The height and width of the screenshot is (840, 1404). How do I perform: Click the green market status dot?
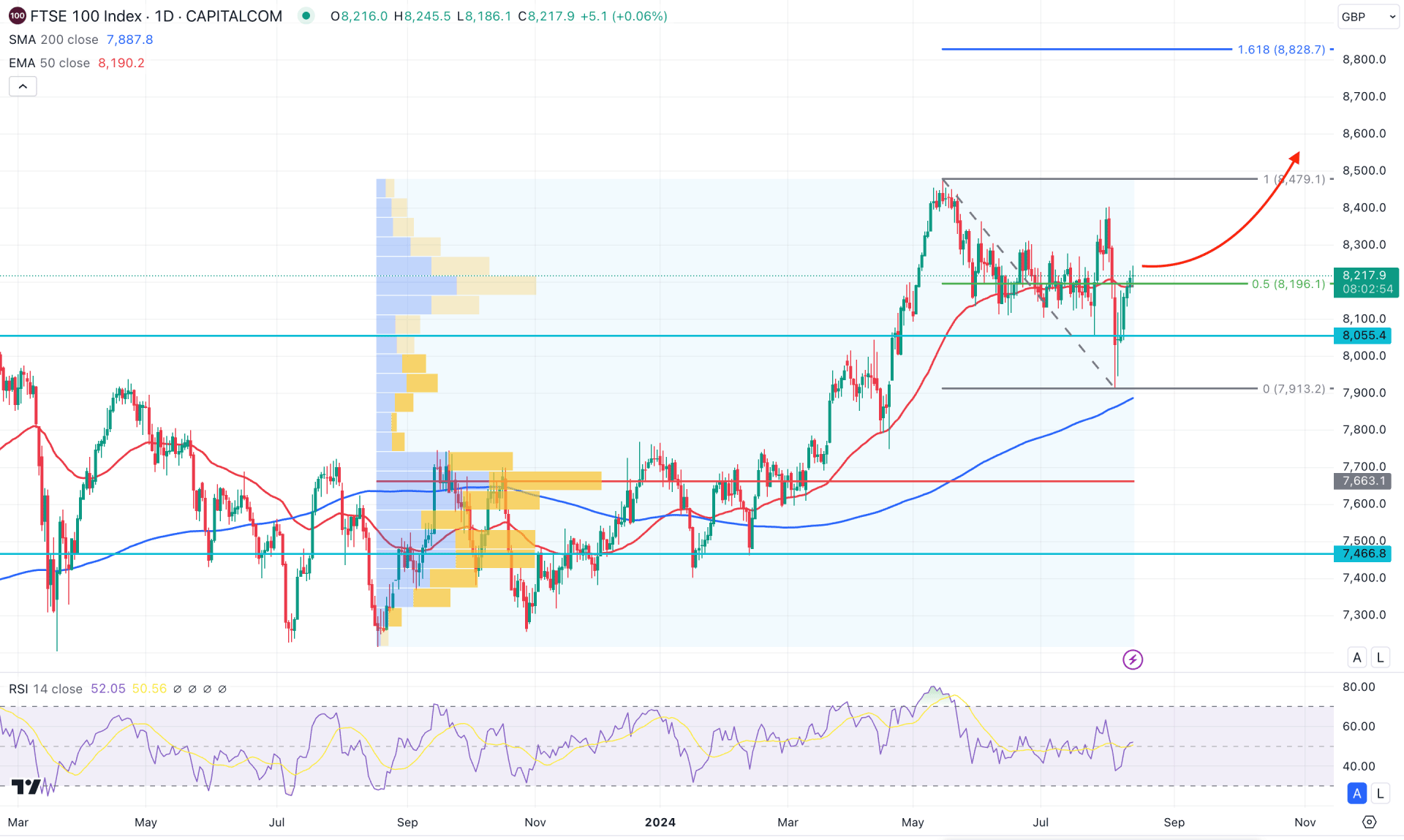[x=306, y=15]
